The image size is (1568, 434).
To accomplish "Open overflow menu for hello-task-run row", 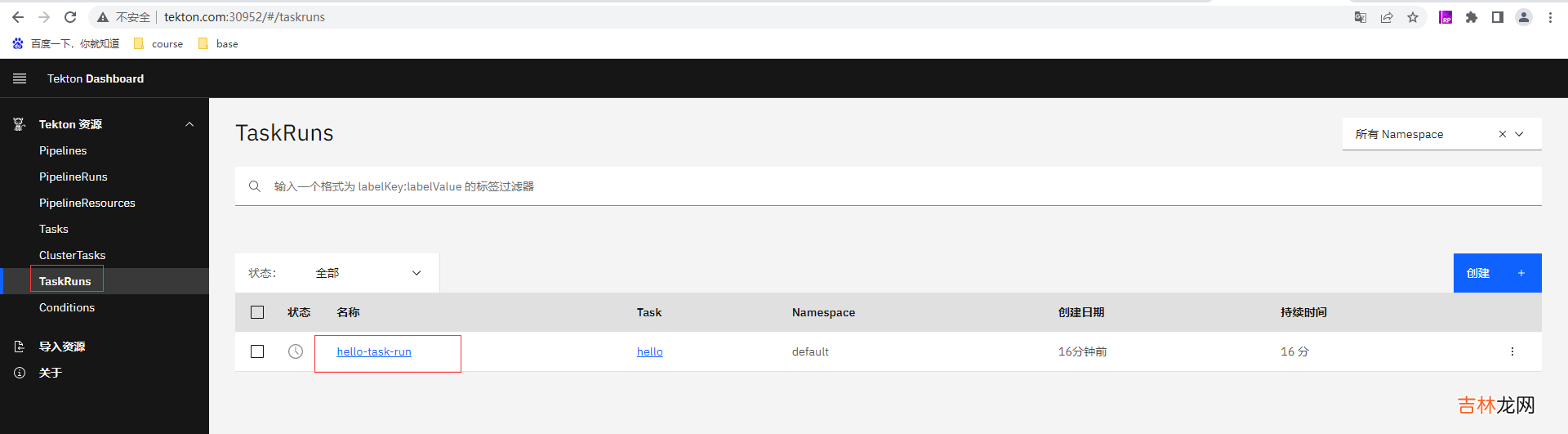I will point(1512,351).
